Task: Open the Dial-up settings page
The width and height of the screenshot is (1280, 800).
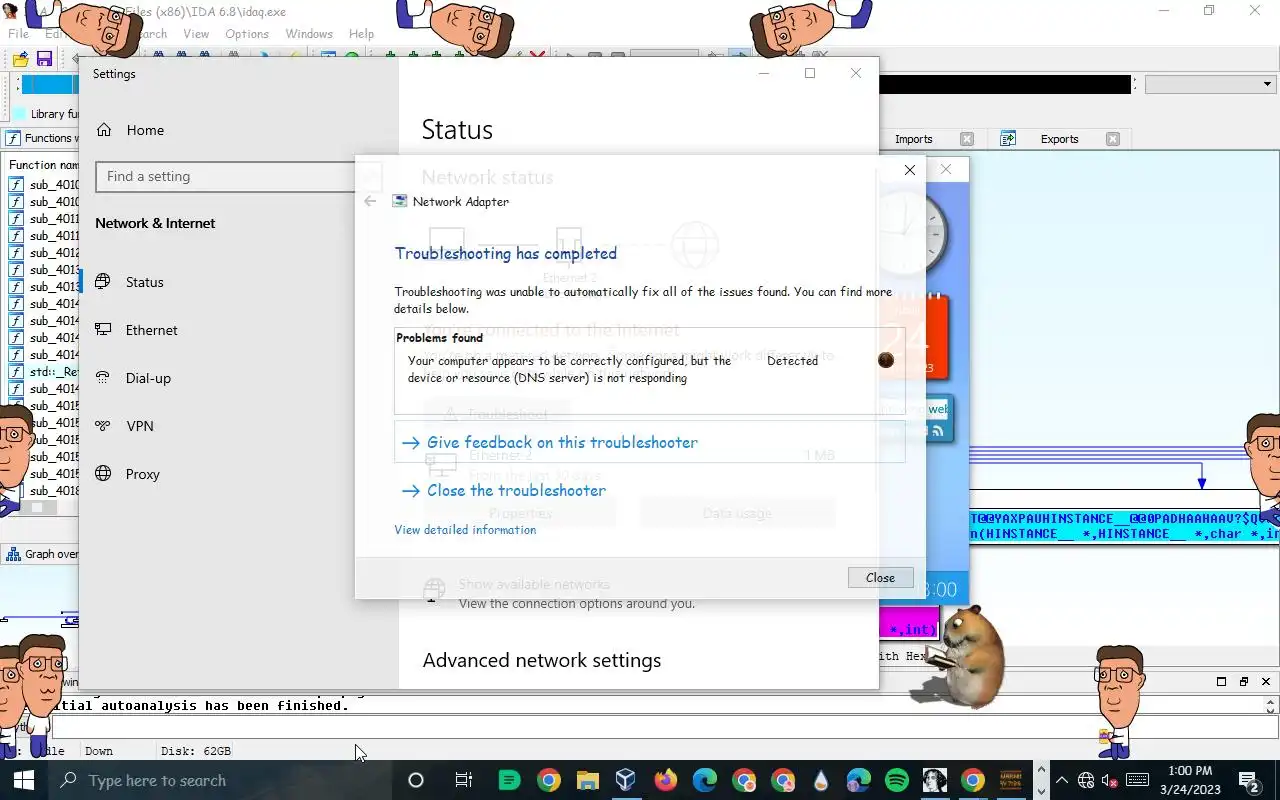Action: pyautogui.click(x=148, y=378)
